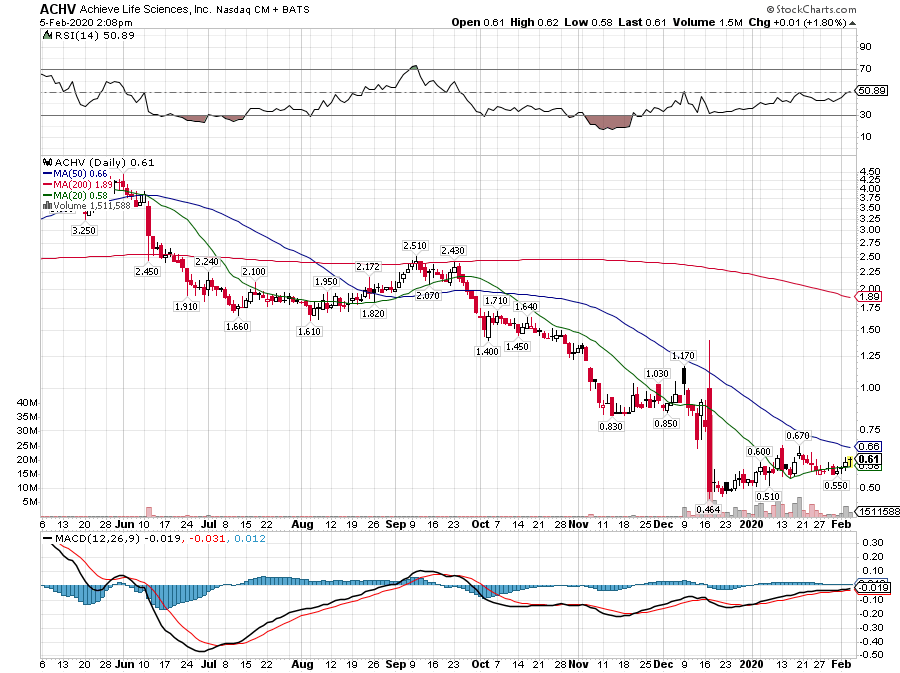Click the 1.610 price annotation in August
The image size is (900, 673).
point(309,332)
